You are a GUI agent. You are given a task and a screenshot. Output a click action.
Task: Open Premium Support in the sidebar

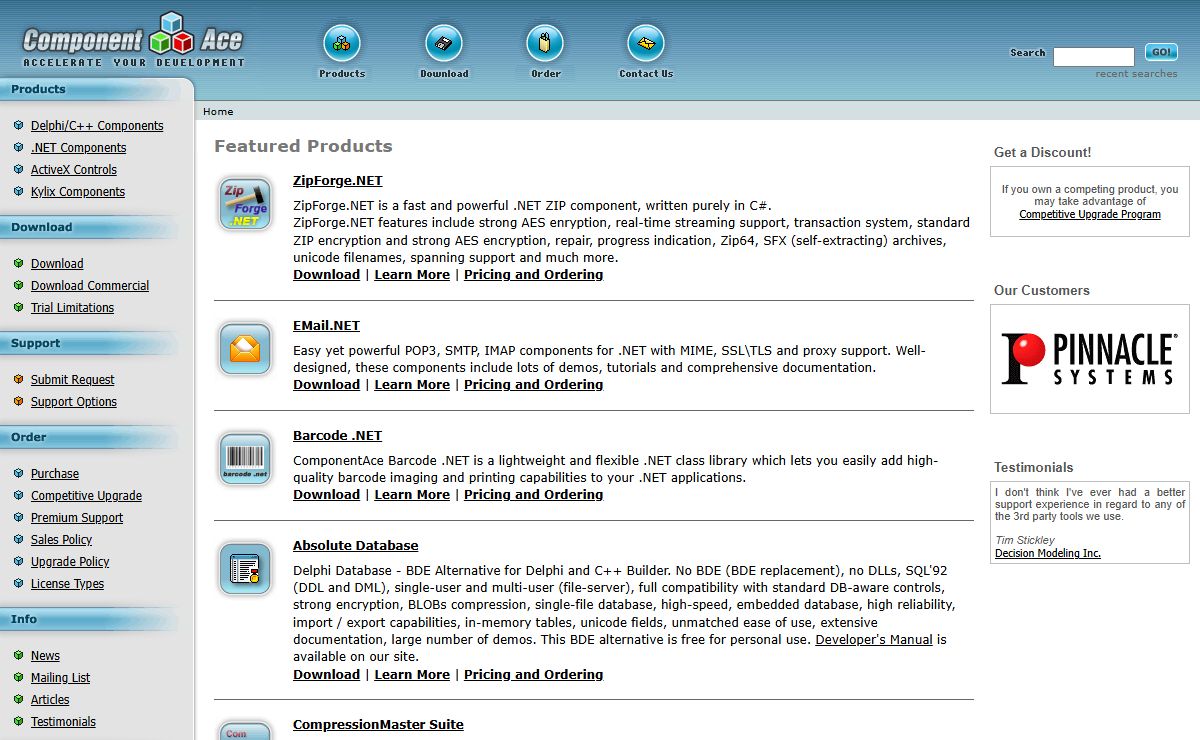[x=77, y=518]
